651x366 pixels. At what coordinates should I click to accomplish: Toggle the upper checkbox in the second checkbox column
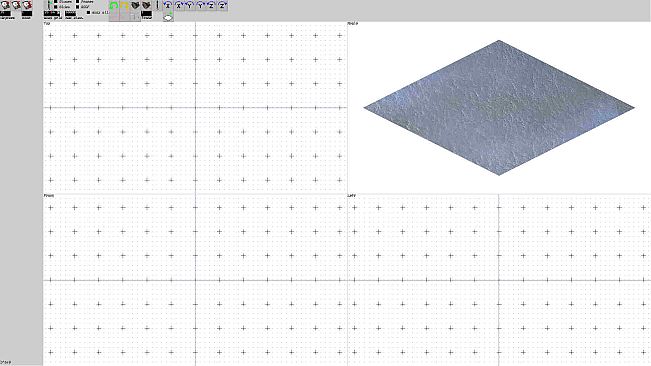[x=78, y=2]
